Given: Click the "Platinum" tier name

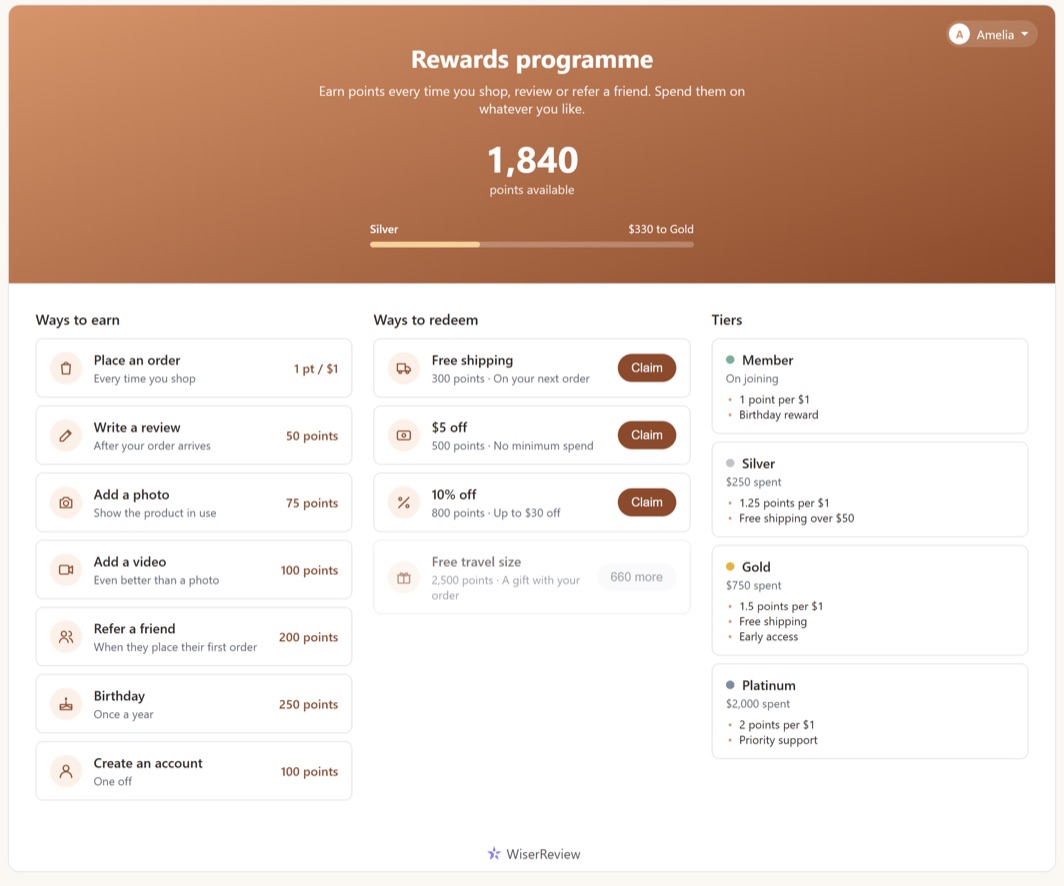Looking at the screenshot, I should pyautogui.click(x=769, y=686).
